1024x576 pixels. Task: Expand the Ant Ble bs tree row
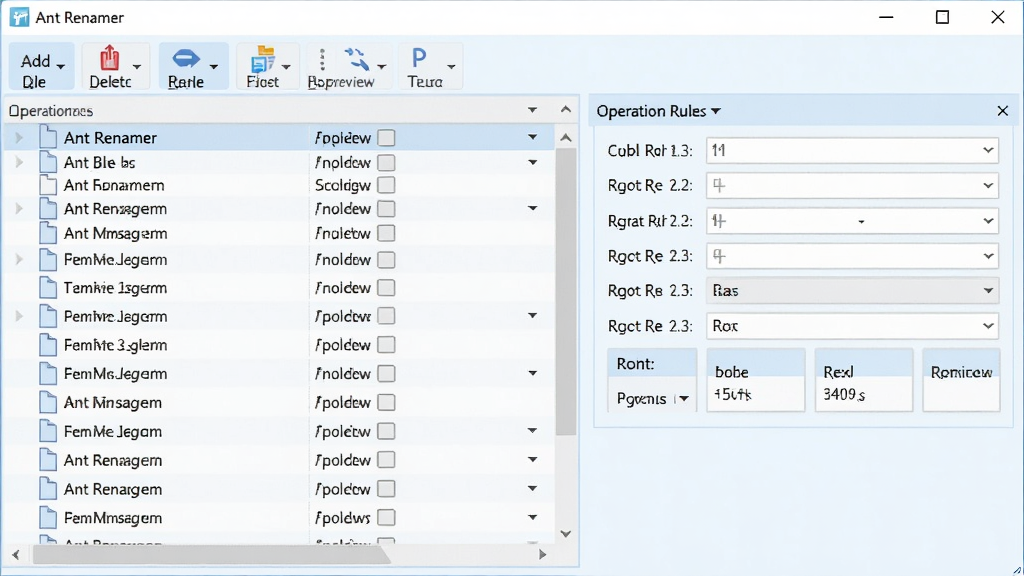click(x=19, y=162)
